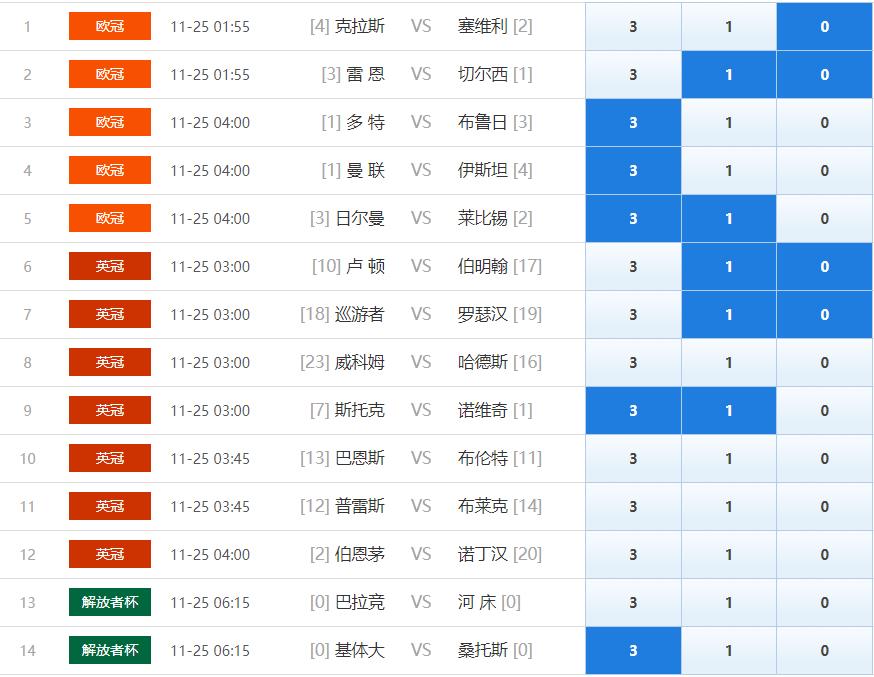Pick option 0 for 曼联 vs 伊斯坦
The height and width of the screenshot is (677, 874).
[x=824, y=171]
